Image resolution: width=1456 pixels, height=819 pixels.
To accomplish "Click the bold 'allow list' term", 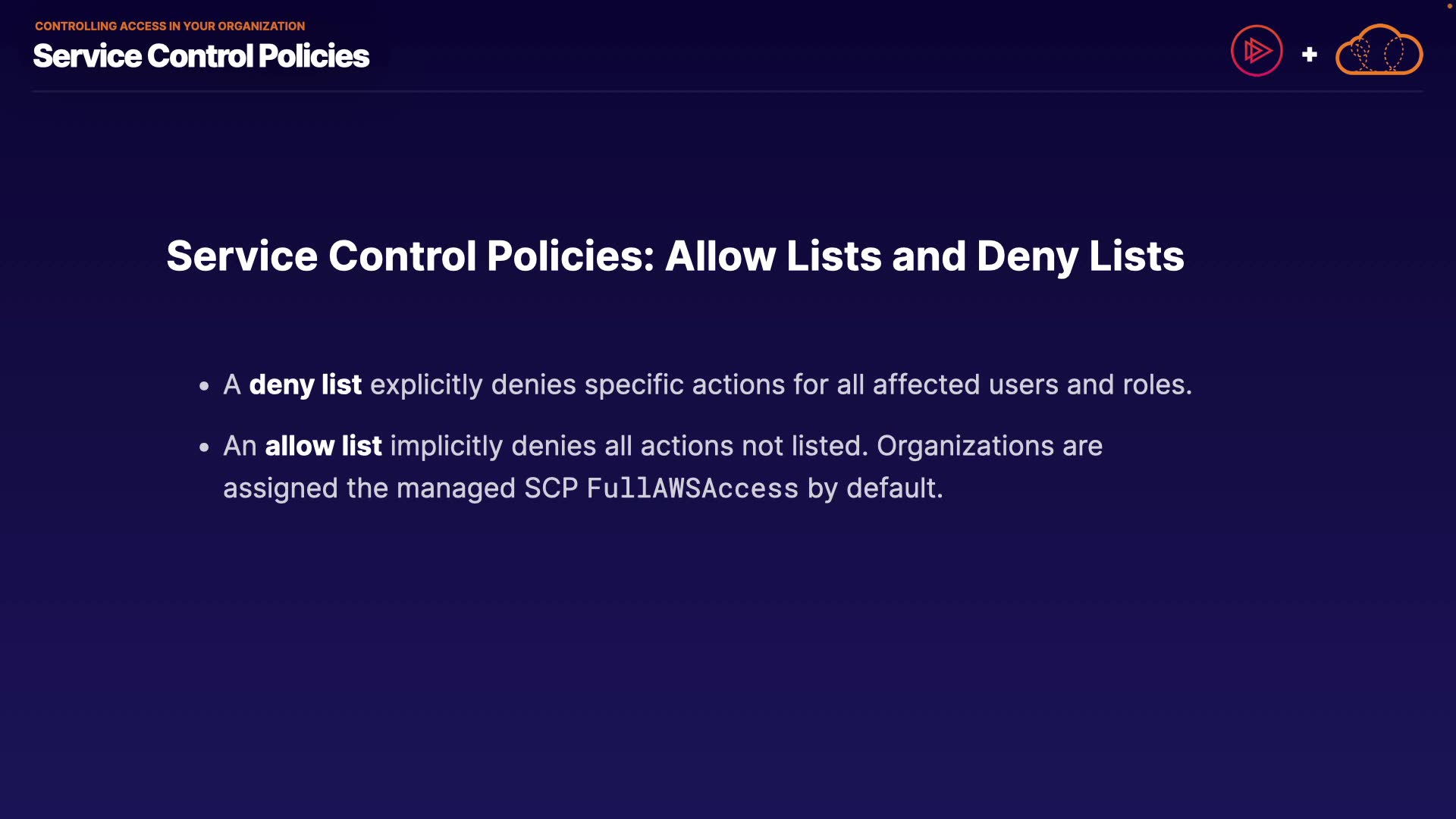I will (x=323, y=446).
